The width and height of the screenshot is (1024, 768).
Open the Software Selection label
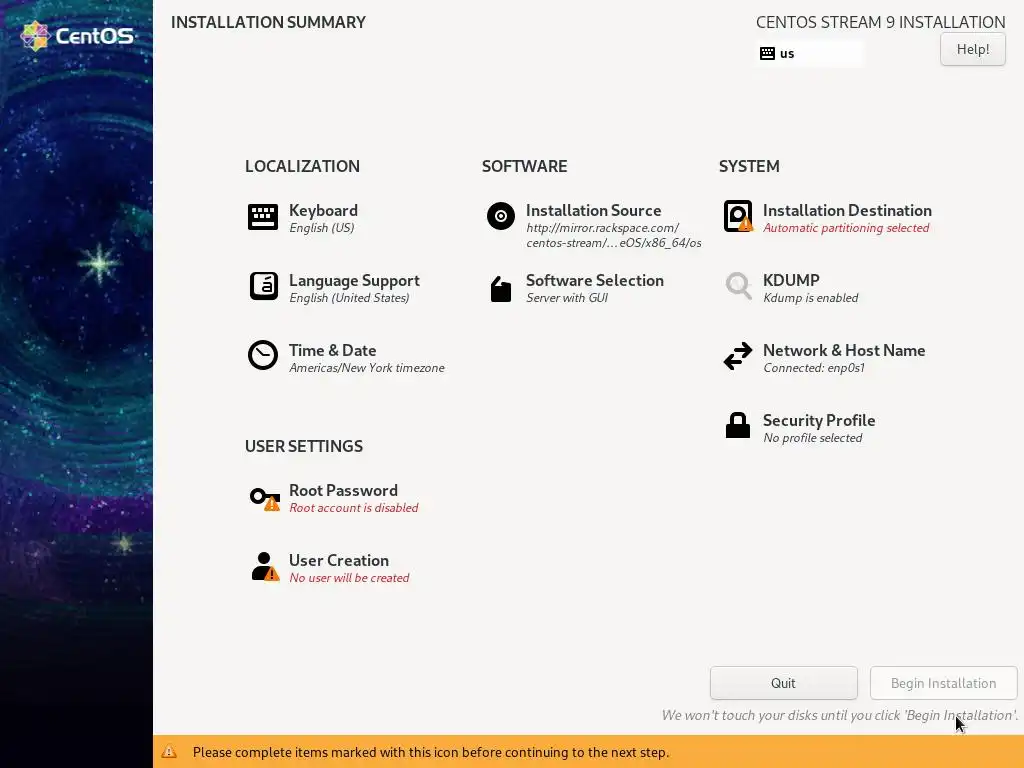(x=595, y=280)
